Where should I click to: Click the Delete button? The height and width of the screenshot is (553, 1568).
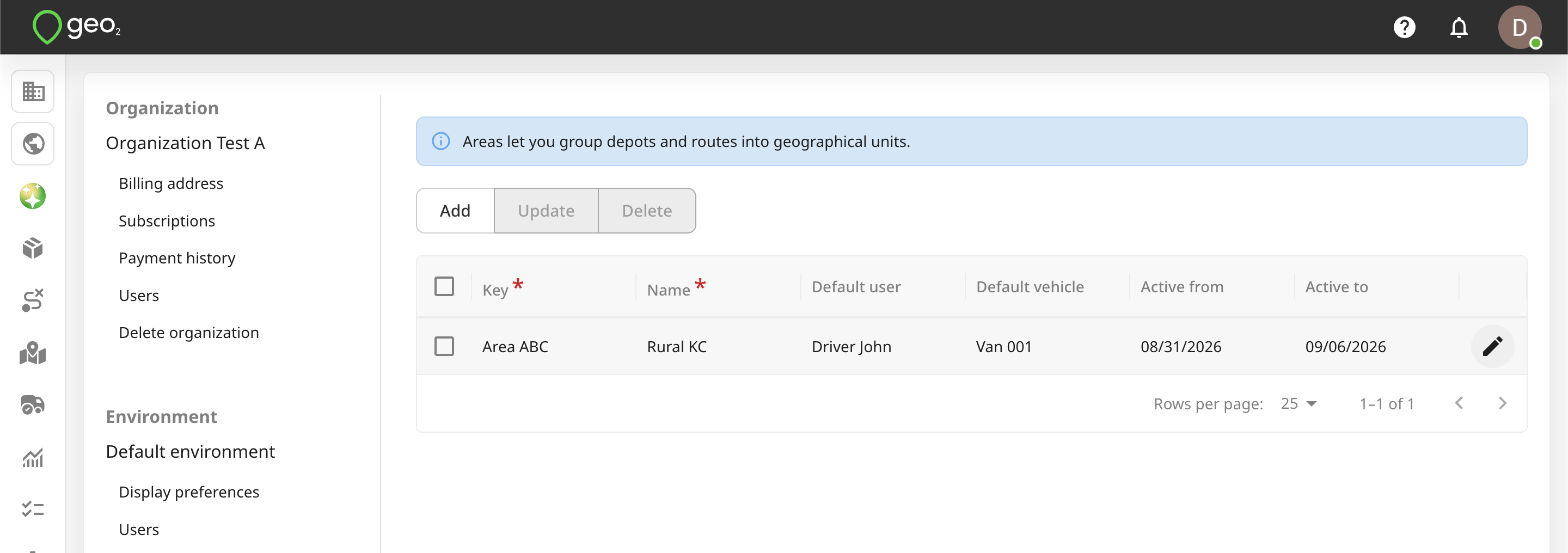point(647,211)
